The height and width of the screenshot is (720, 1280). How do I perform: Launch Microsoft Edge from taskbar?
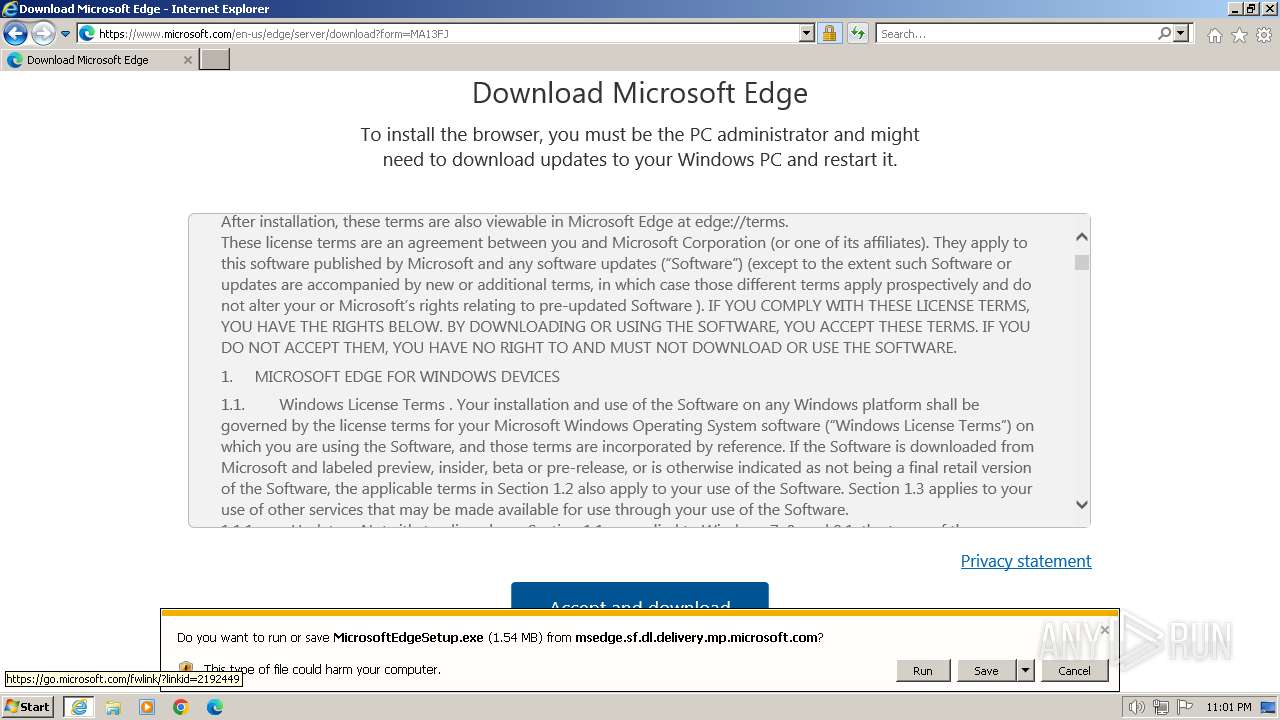pos(215,707)
